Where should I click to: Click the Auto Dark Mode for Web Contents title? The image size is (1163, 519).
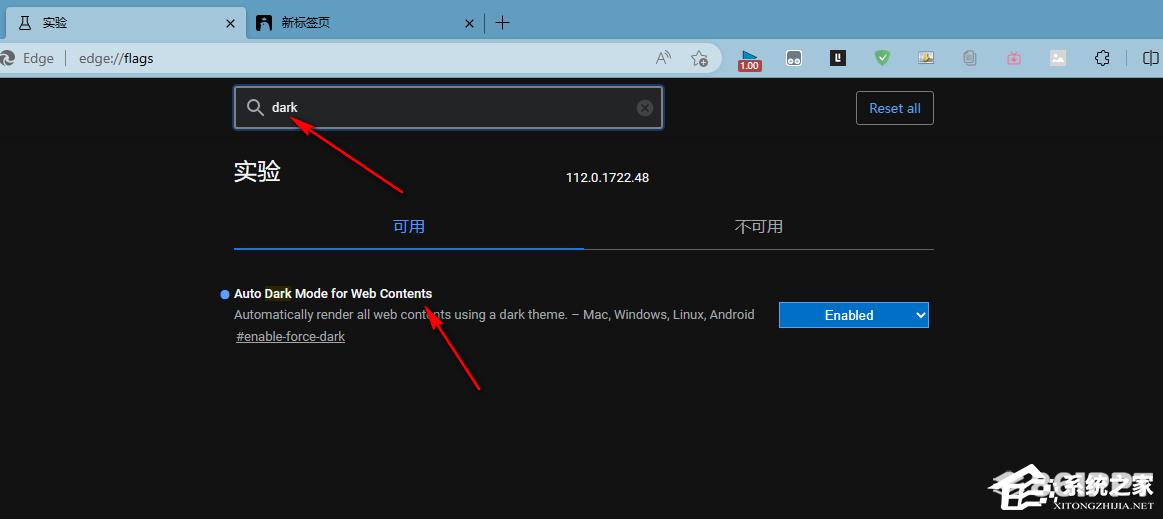point(333,294)
